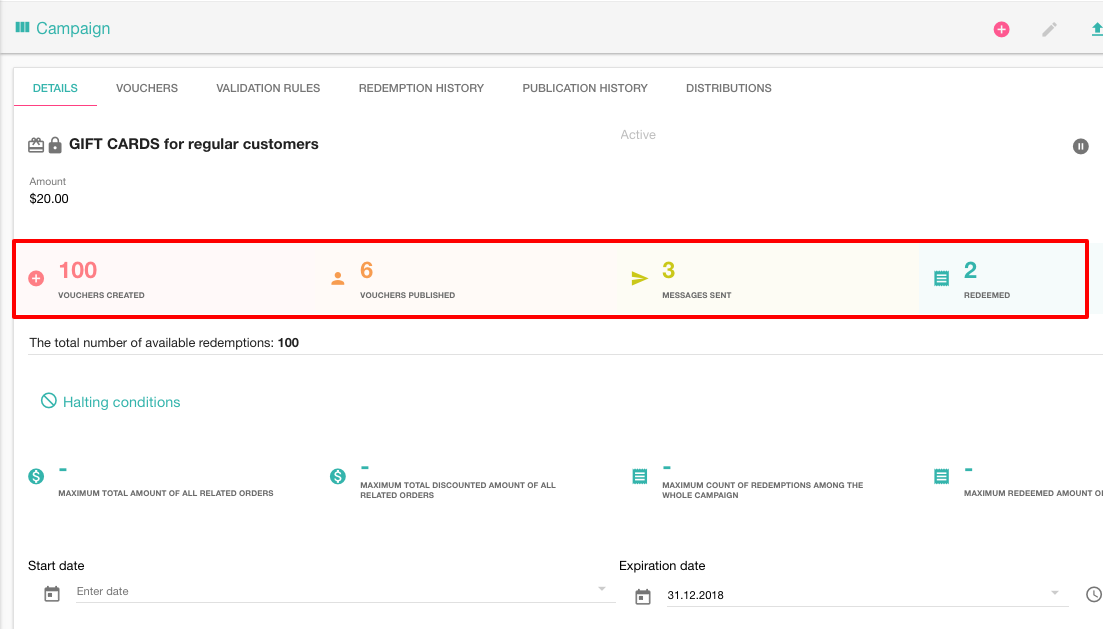The width and height of the screenshot is (1103, 629).
Task: Click the Campaign header title
Action: [73, 28]
